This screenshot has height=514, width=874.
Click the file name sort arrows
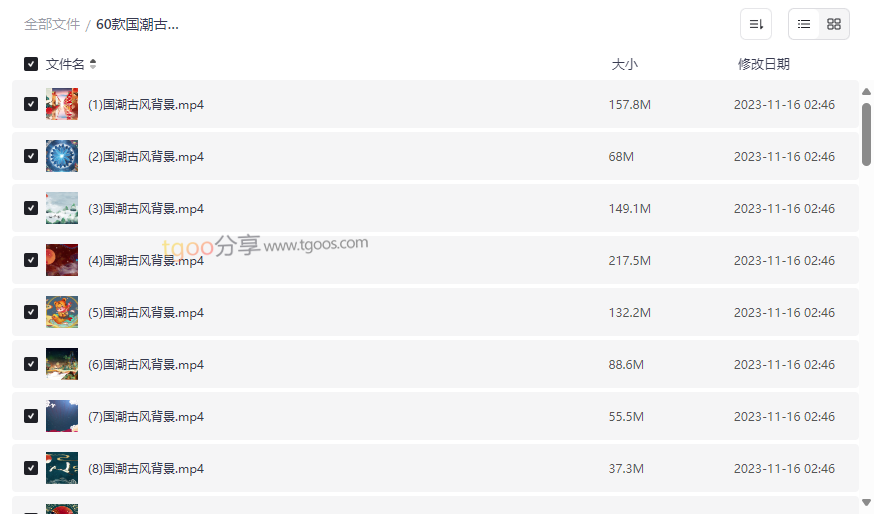click(x=93, y=64)
